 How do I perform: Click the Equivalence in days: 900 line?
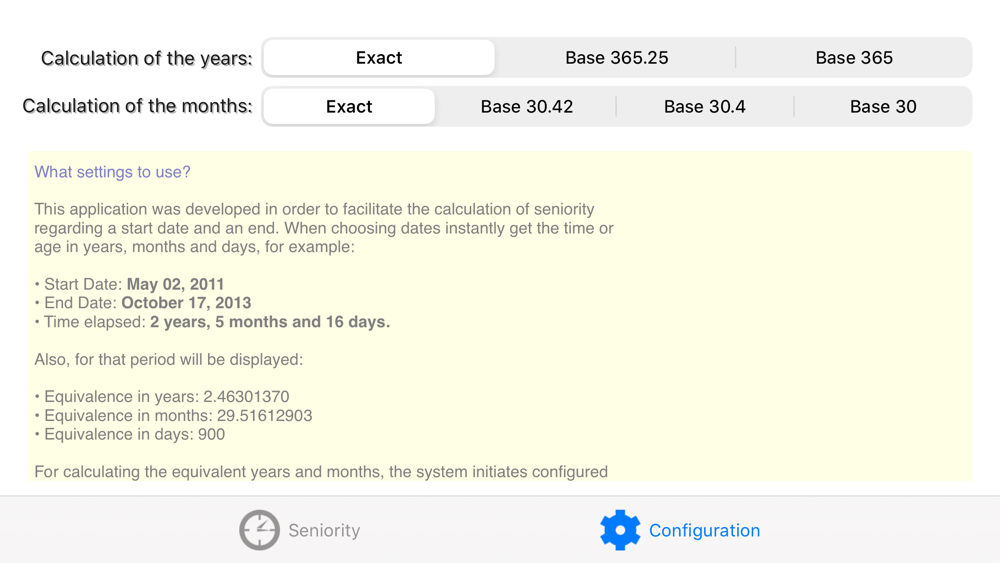[129, 434]
